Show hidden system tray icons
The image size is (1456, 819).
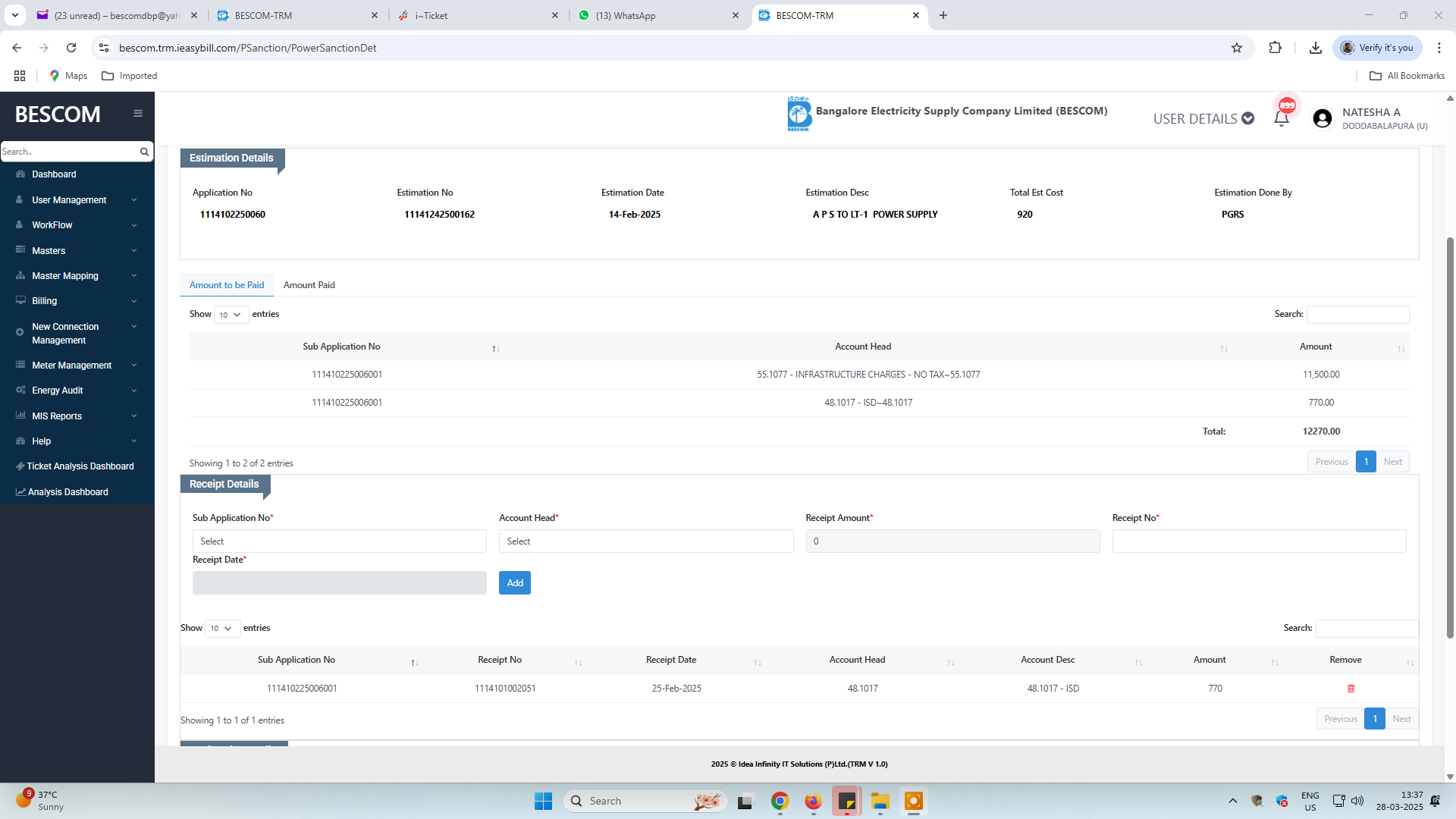tap(1233, 801)
